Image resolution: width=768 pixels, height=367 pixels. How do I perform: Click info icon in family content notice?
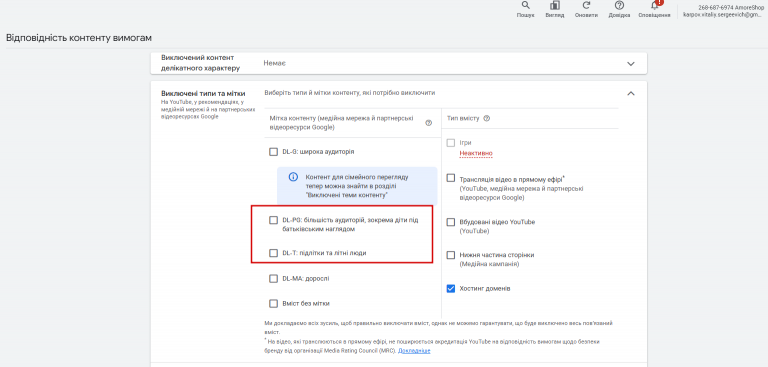click(x=293, y=177)
